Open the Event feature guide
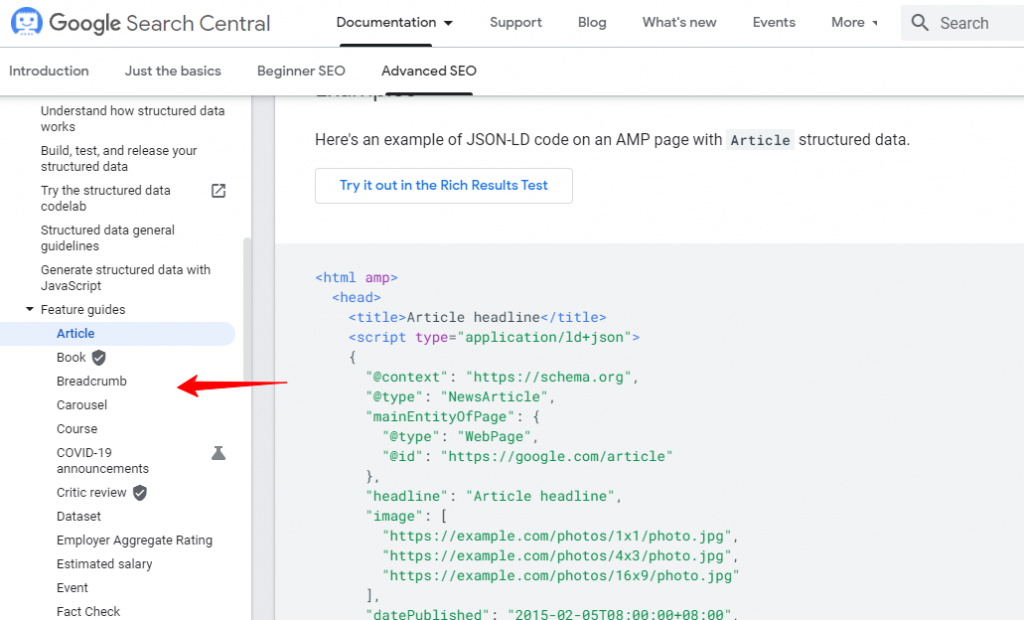This screenshot has height=620, width=1024. (x=72, y=588)
